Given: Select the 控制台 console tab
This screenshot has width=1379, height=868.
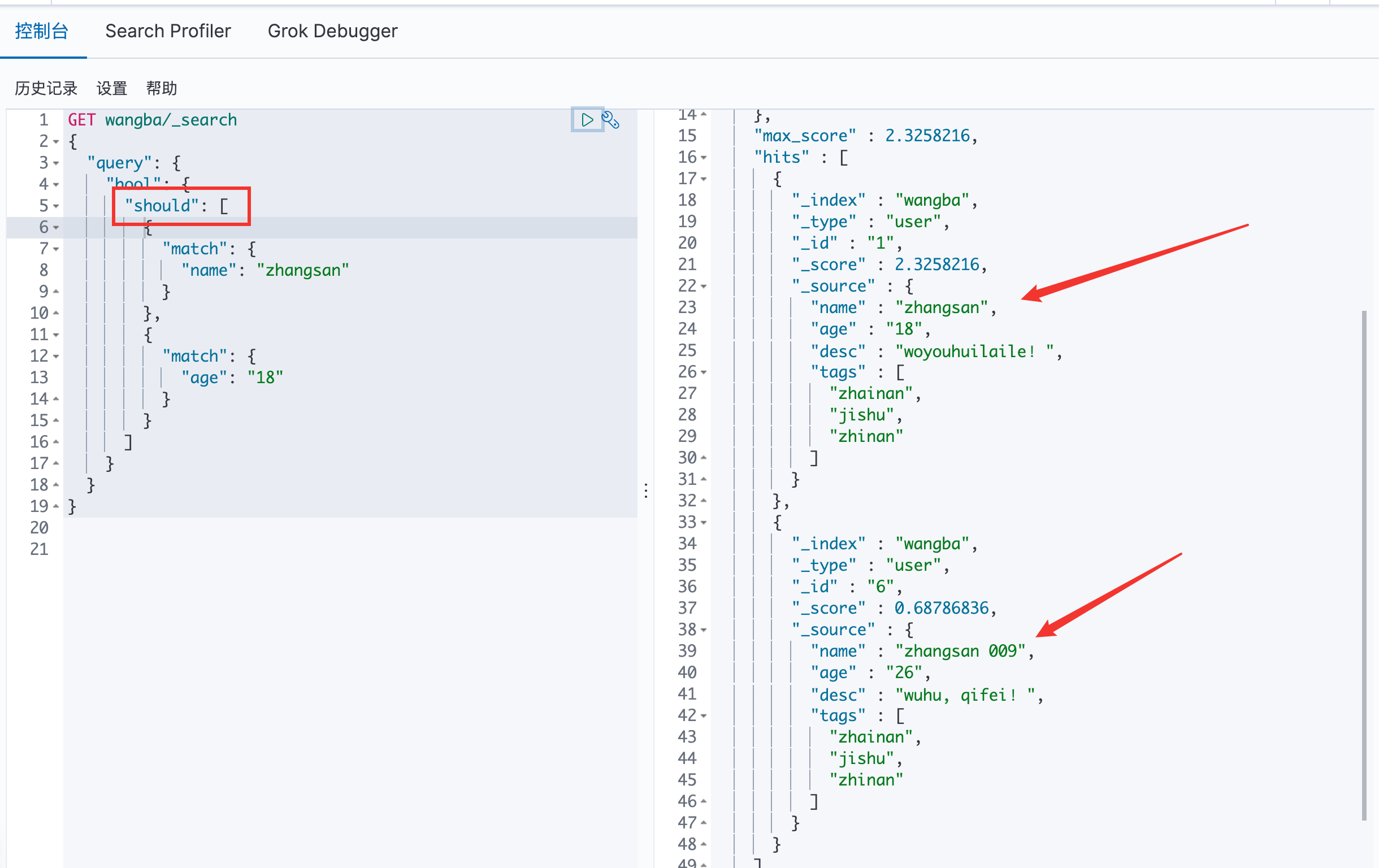Looking at the screenshot, I should (x=42, y=31).
